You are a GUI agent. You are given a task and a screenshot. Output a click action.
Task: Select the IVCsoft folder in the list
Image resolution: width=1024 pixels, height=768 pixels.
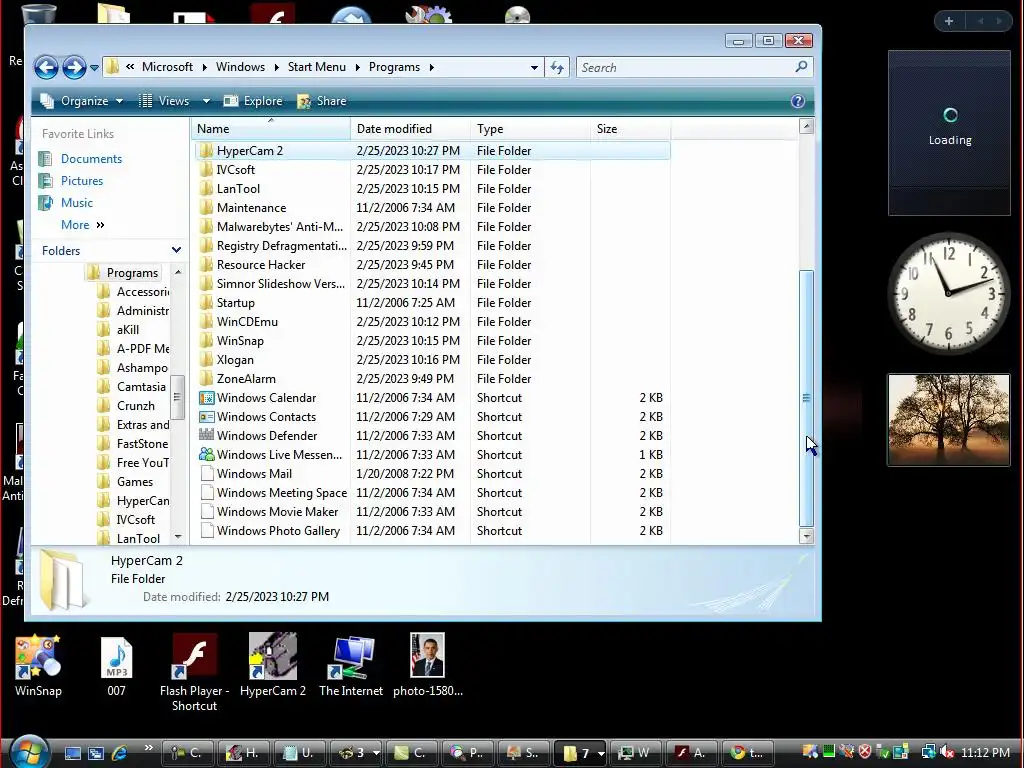click(x=236, y=170)
